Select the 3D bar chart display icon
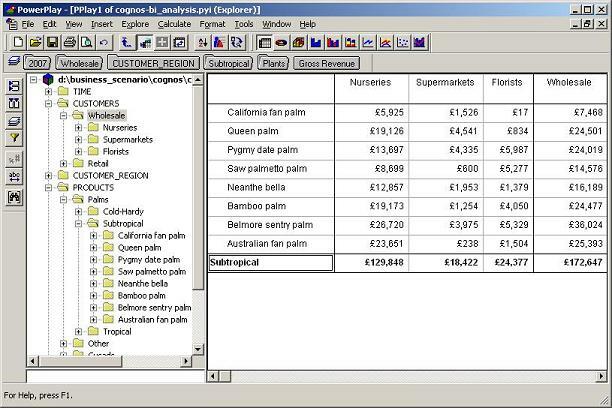The height and width of the screenshot is (408, 612). coord(299,42)
